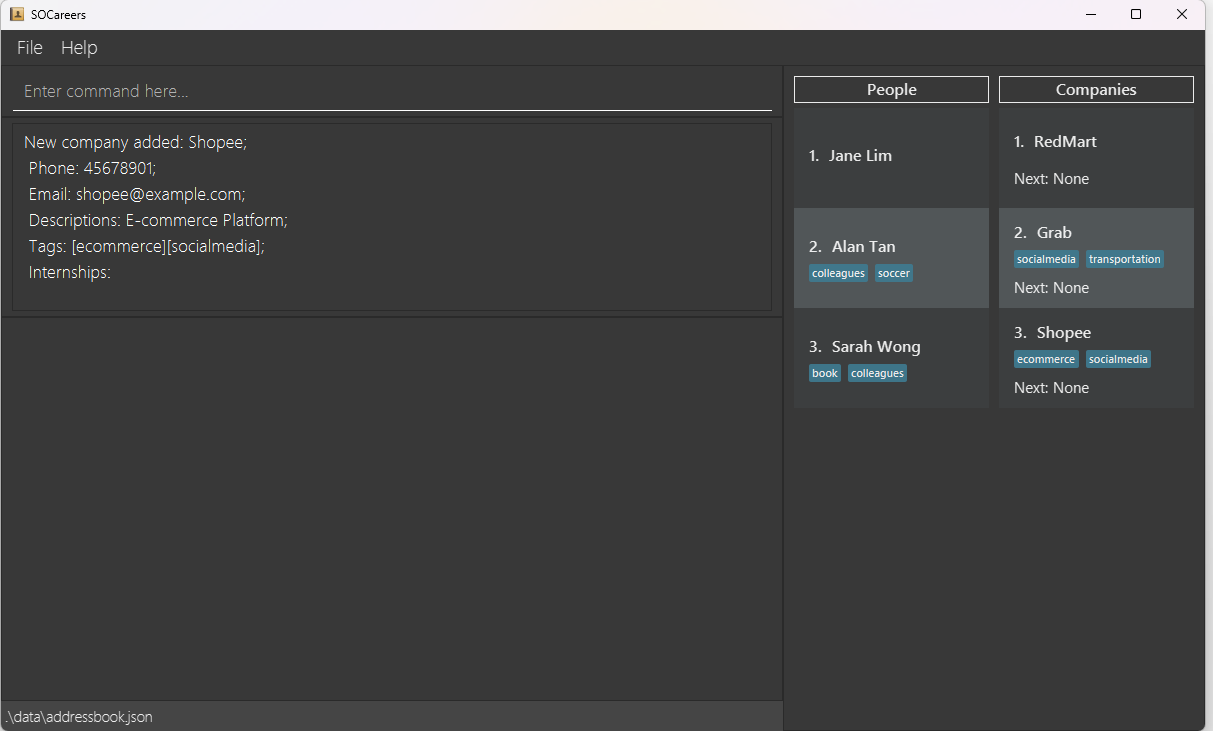Open the File menu
Image resolution: width=1213 pixels, height=731 pixels.
pyautogui.click(x=30, y=48)
